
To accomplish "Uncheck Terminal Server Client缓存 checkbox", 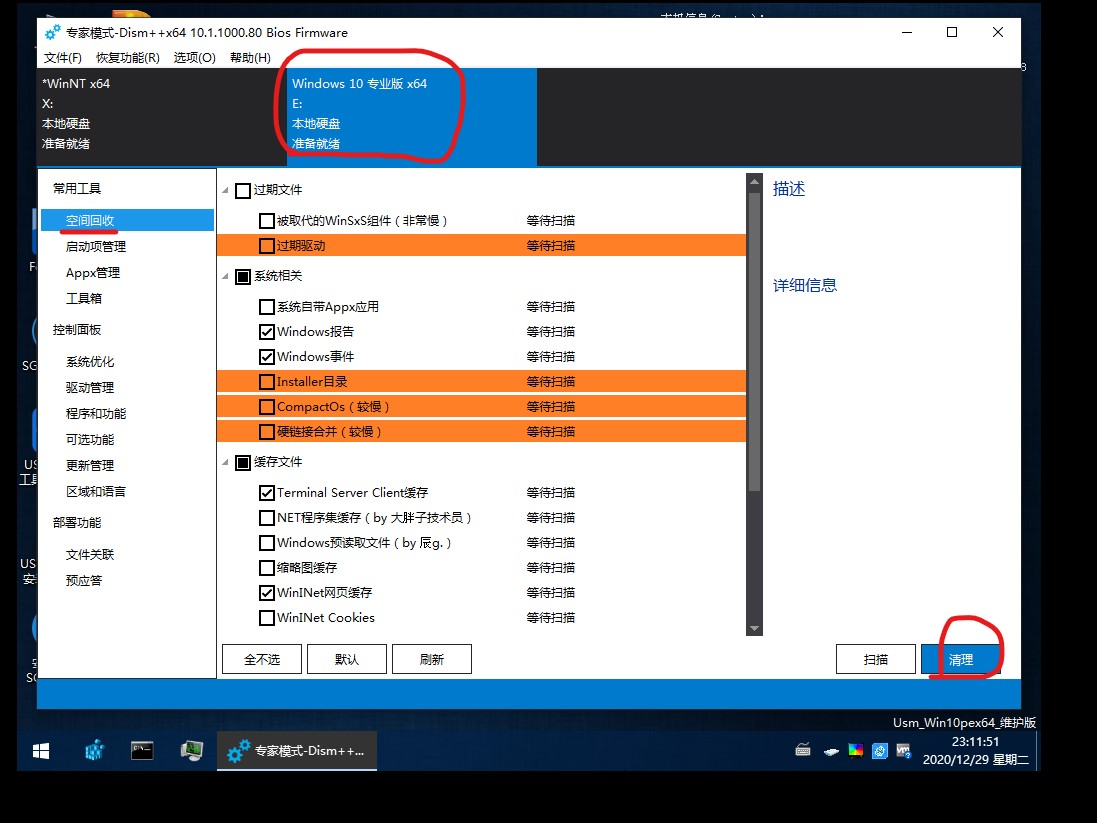I will pyautogui.click(x=267, y=493).
